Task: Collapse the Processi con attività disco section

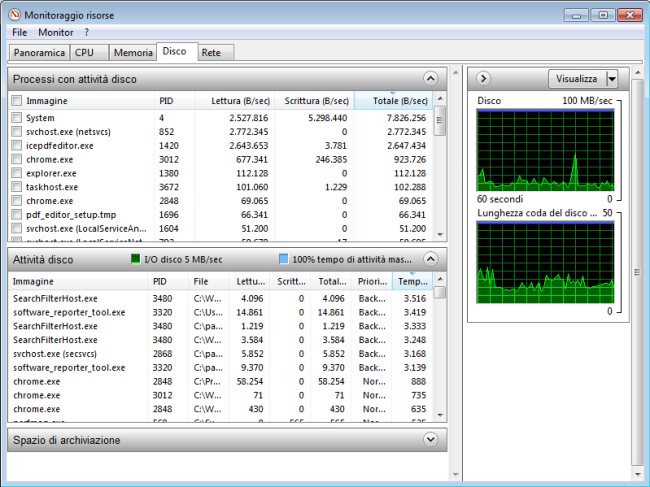Action: 430,78
